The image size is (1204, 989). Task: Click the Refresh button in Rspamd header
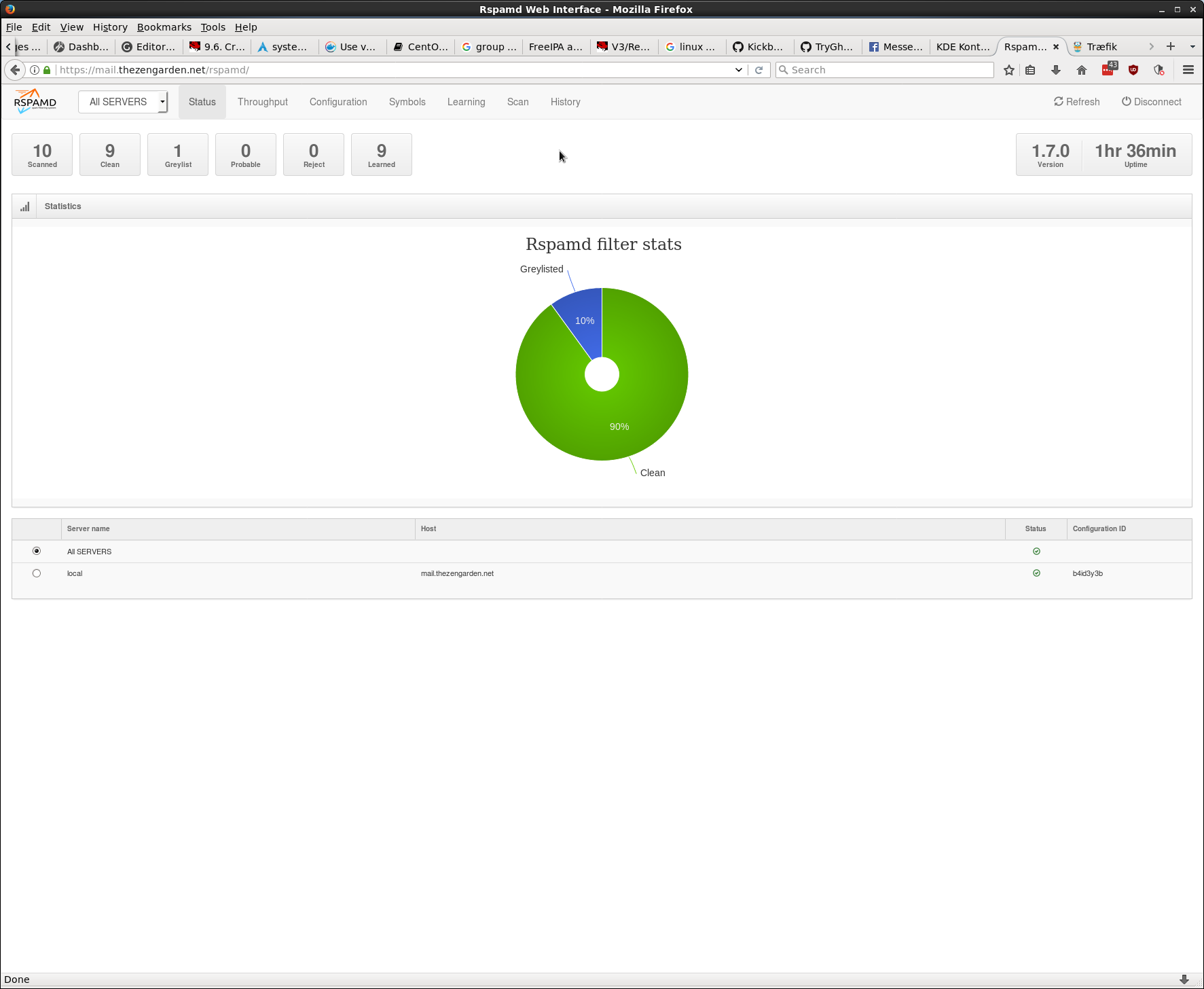[x=1076, y=102]
